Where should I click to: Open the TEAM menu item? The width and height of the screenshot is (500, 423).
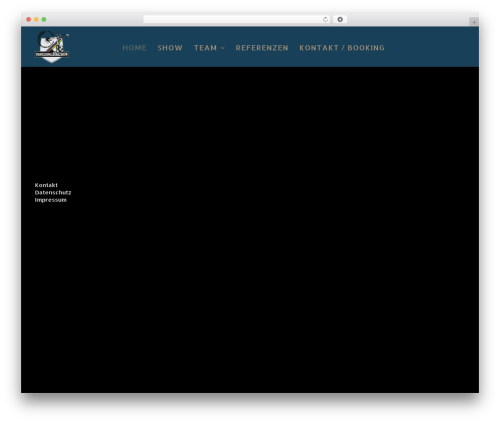point(205,48)
